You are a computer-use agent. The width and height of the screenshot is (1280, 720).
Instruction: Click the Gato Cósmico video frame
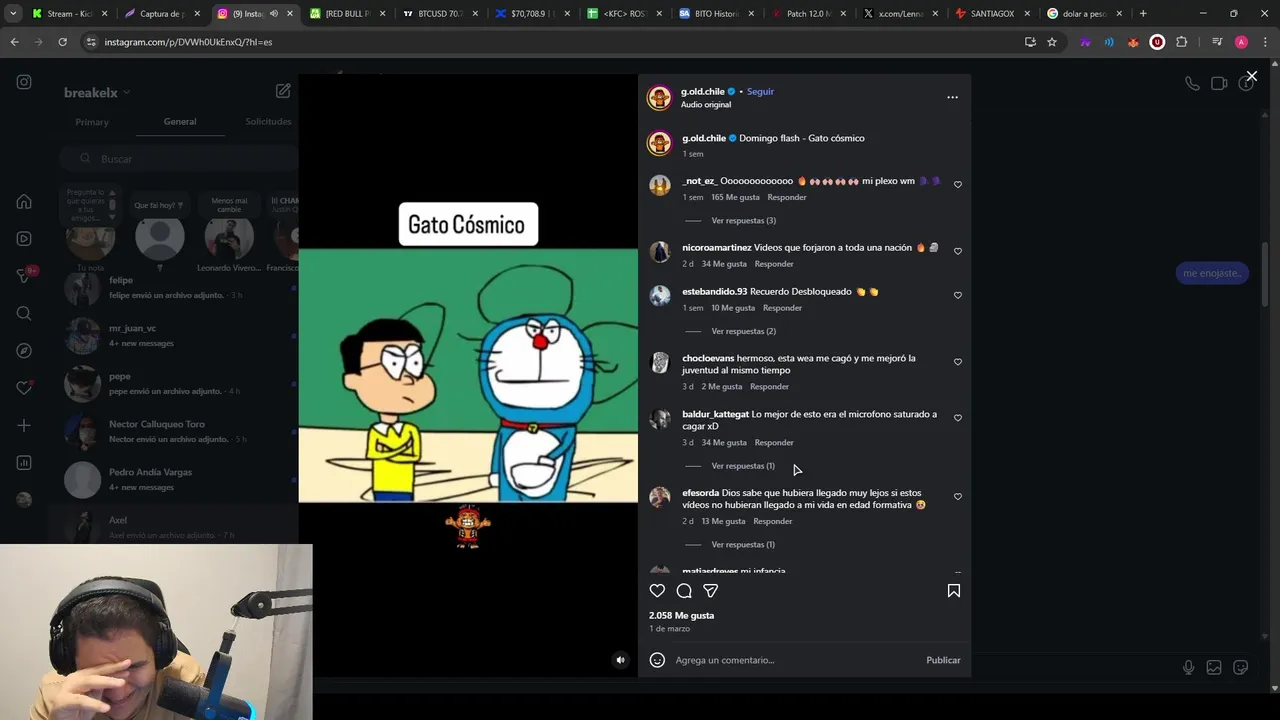coord(468,375)
